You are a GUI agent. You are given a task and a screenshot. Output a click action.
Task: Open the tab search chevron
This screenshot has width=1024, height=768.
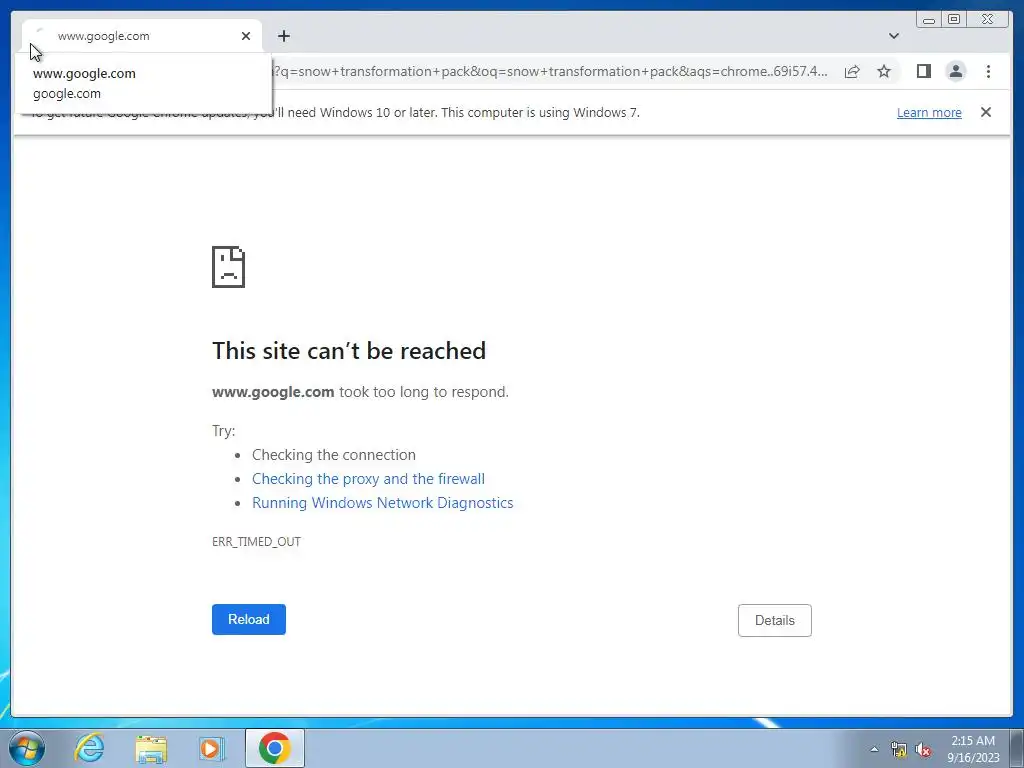coord(893,36)
